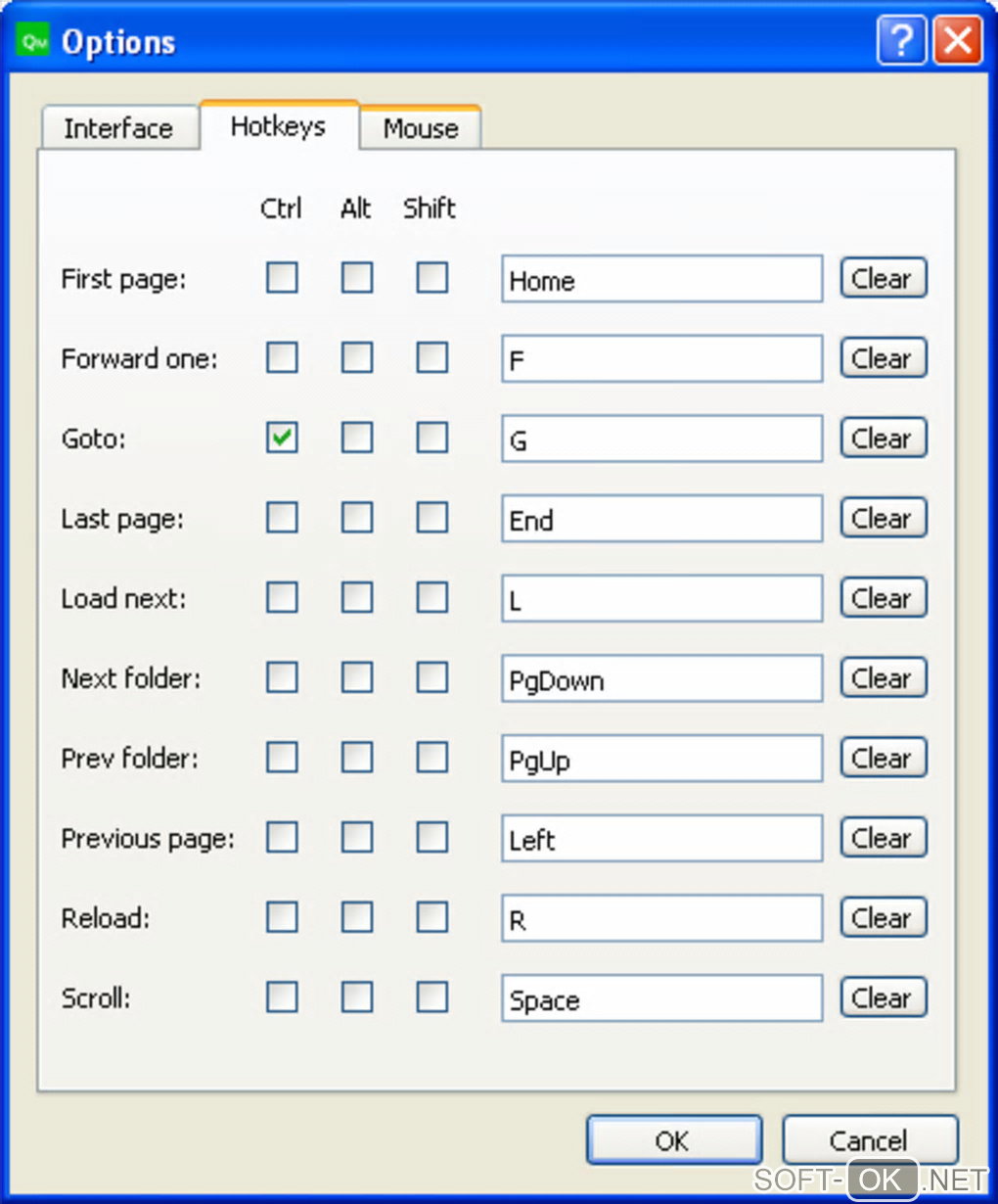Toggle Shift checkbox for Scroll

[x=431, y=997]
